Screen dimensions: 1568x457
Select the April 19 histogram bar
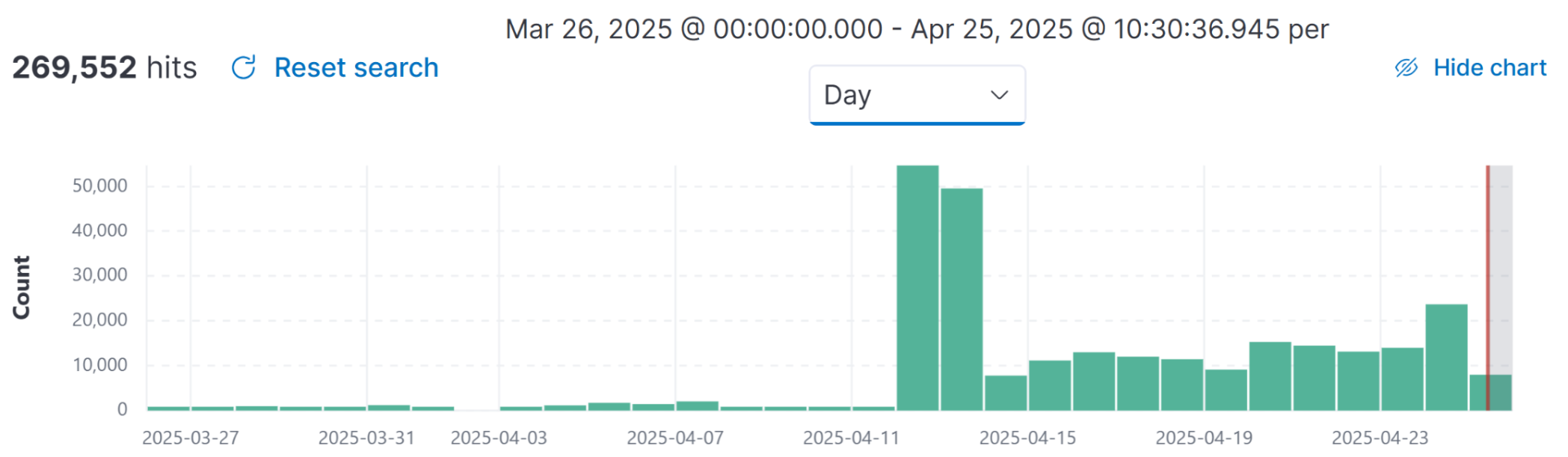pyautogui.click(x=1226, y=390)
